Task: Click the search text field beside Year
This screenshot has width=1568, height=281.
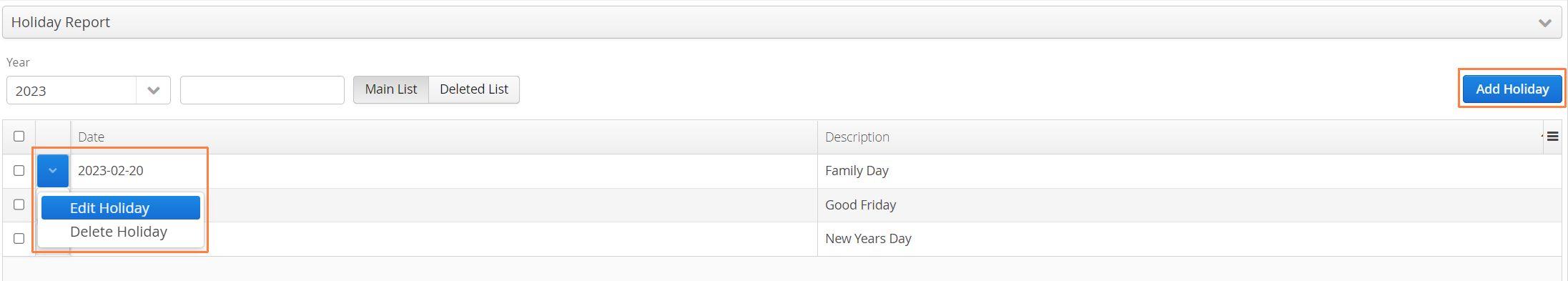Action: 262,90
